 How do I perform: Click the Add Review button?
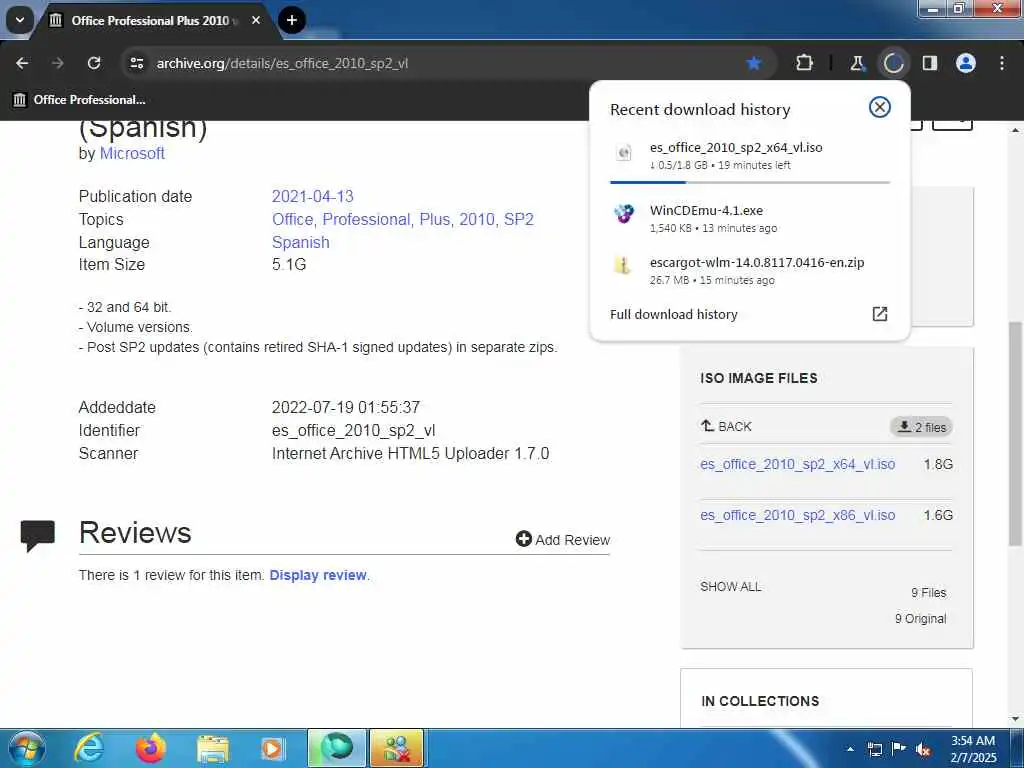[563, 539]
